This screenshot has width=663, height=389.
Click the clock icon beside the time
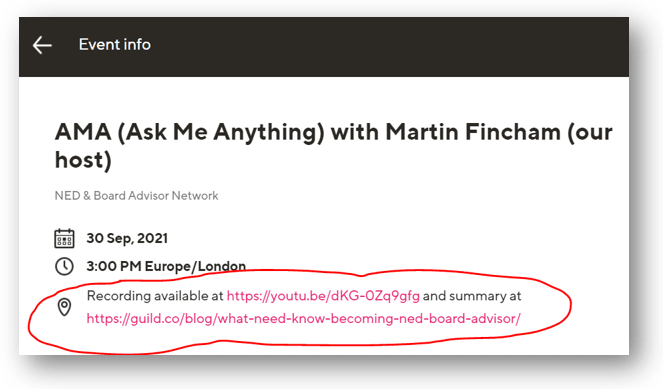[x=64, y=266]
